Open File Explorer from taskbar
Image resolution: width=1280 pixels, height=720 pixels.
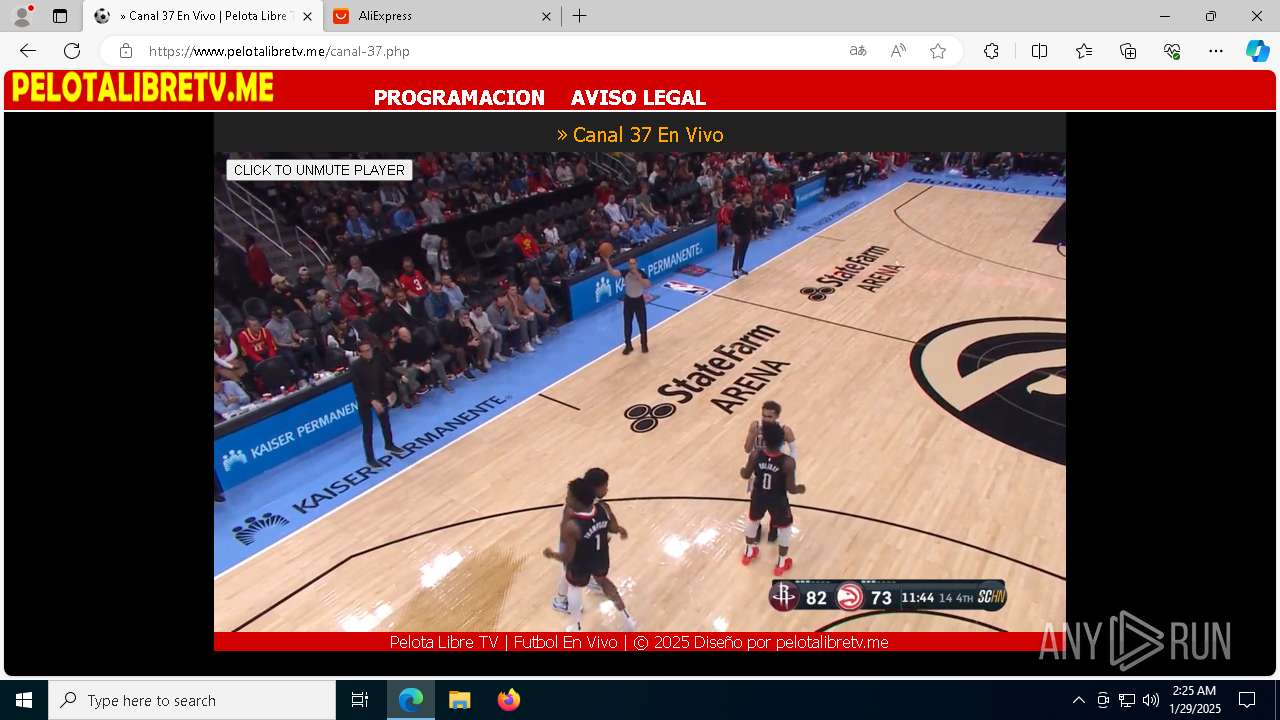[459, 700]
